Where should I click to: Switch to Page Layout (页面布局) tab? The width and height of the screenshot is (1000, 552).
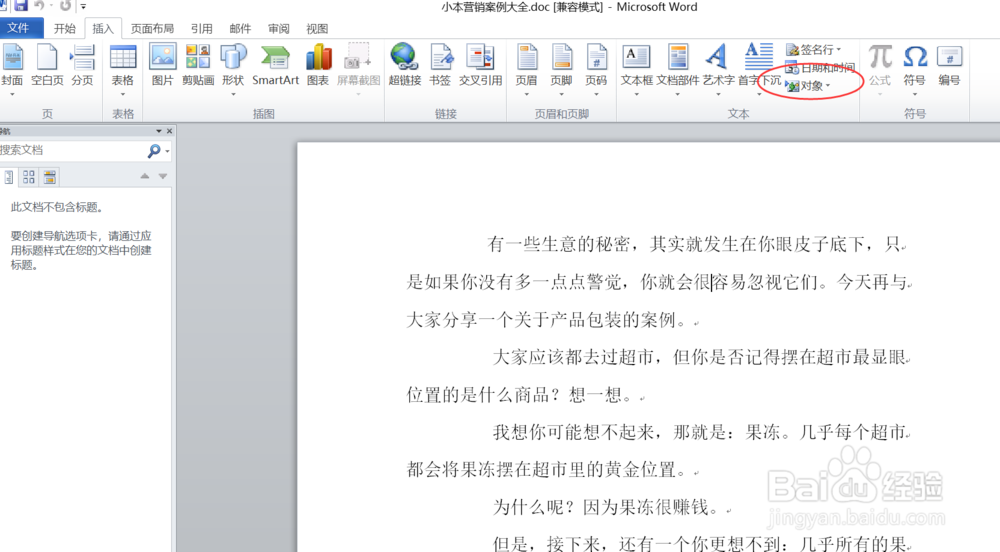point(152,29)
